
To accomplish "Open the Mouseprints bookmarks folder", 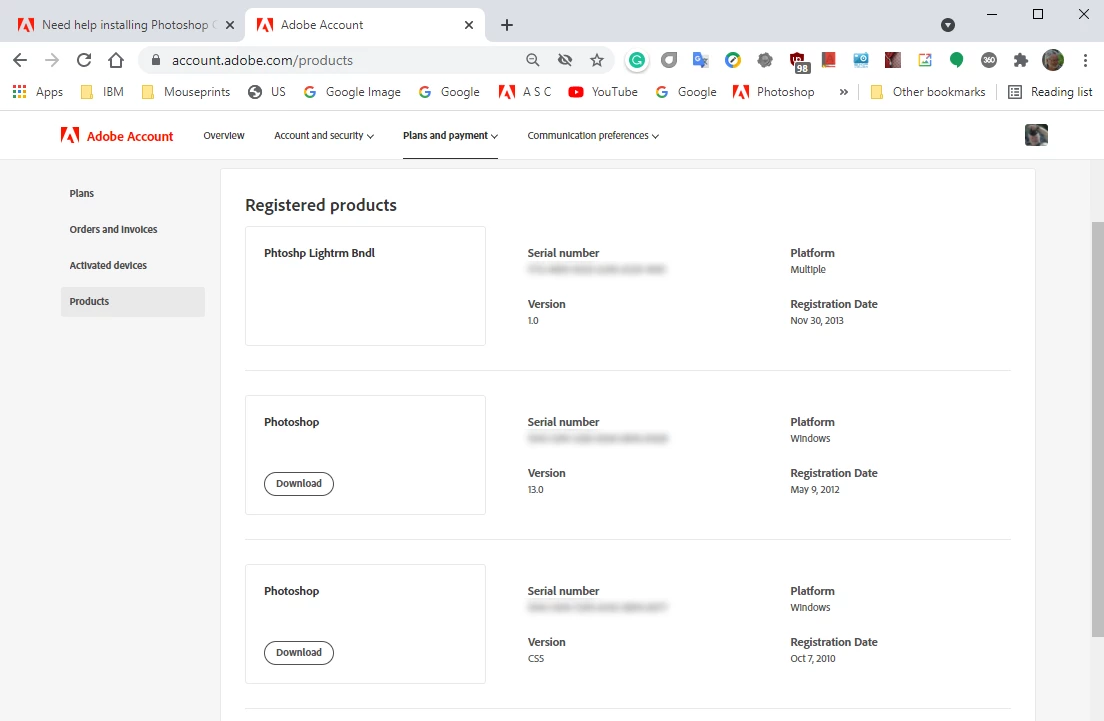I will [186, 92].
